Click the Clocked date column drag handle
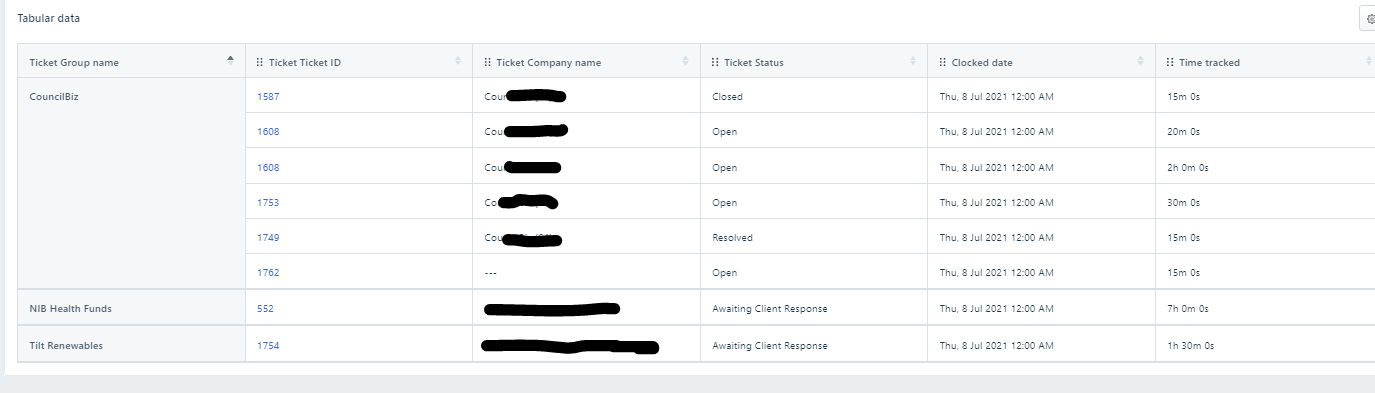This screenshot has height=393, width=1375. click(x=943, y=62)
